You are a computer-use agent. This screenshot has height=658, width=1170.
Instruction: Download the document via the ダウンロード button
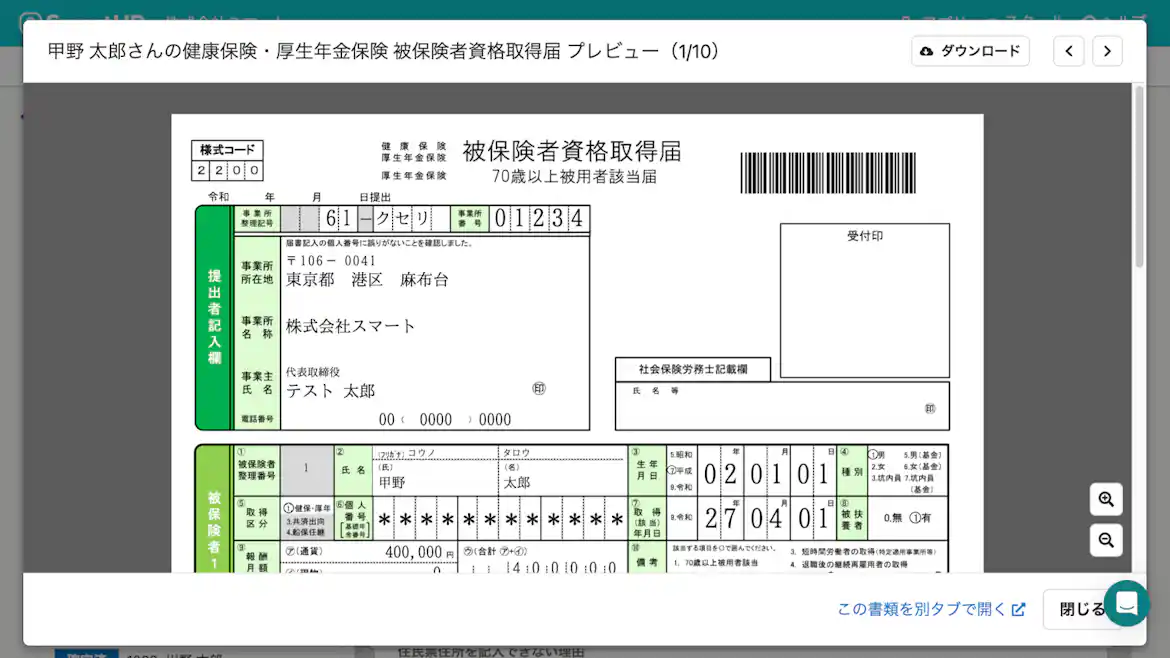[969, 50]
